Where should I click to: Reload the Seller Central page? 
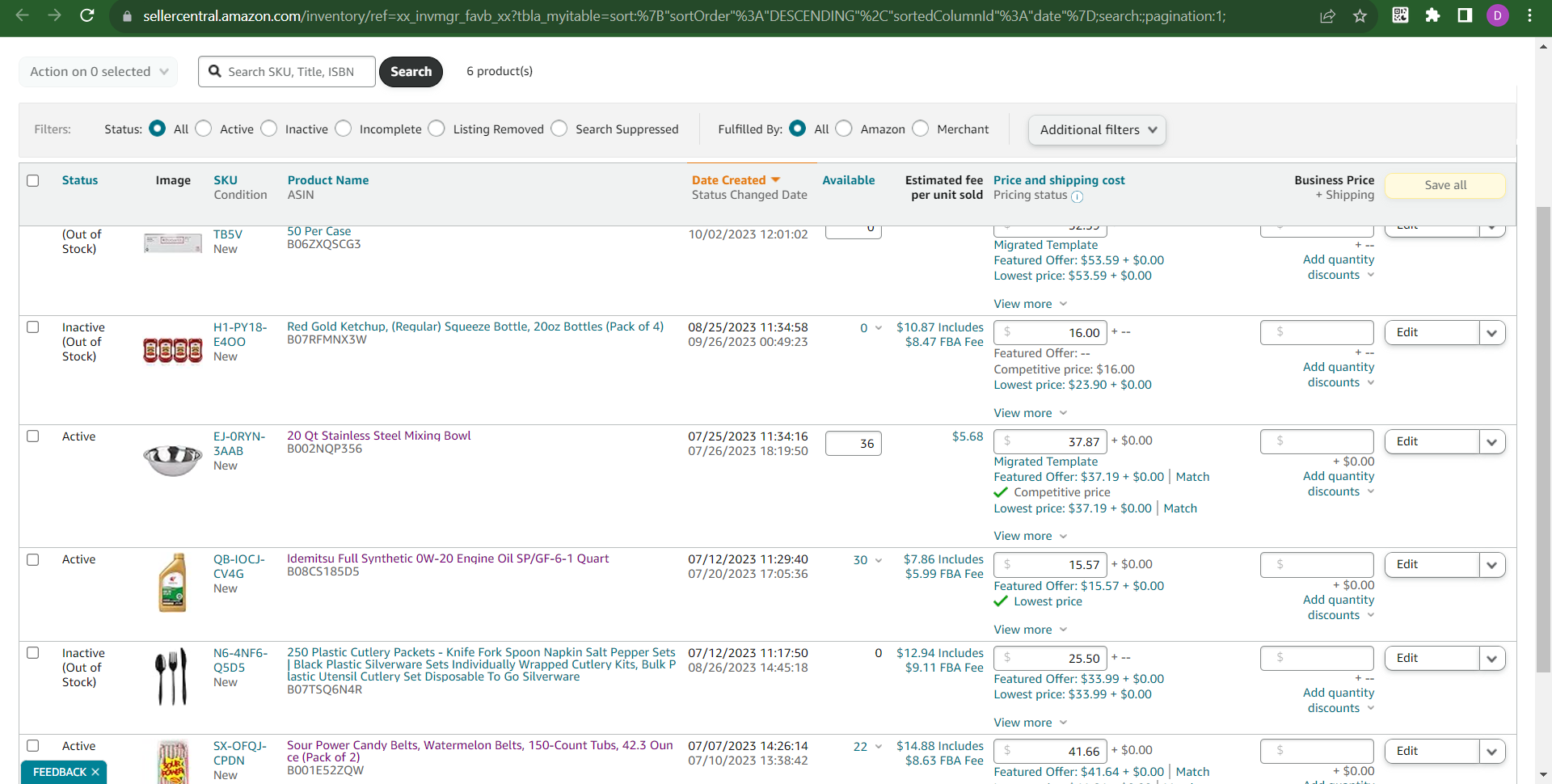coord(87,15)
